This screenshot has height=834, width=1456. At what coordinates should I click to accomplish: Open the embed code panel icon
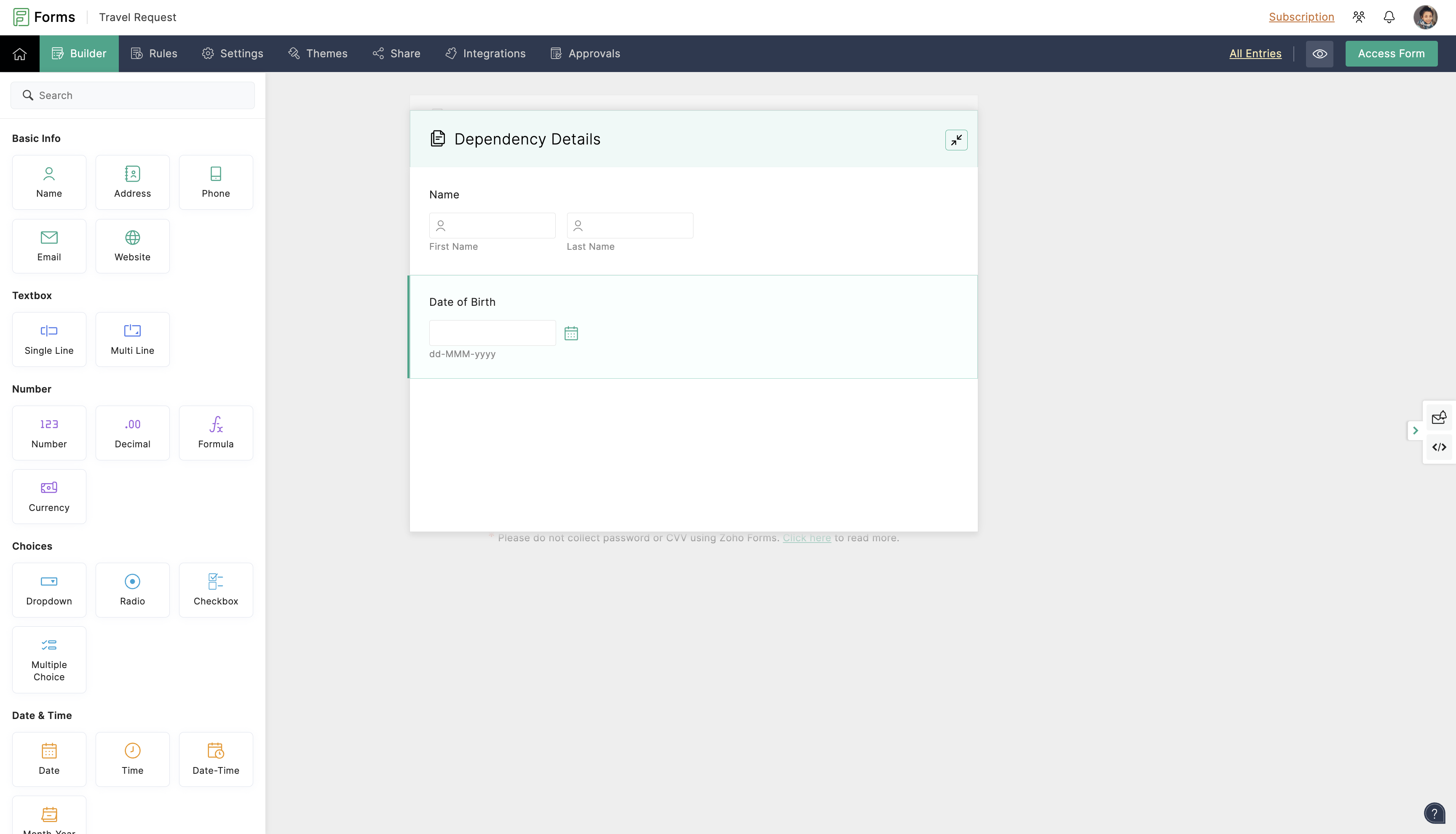1439,447
